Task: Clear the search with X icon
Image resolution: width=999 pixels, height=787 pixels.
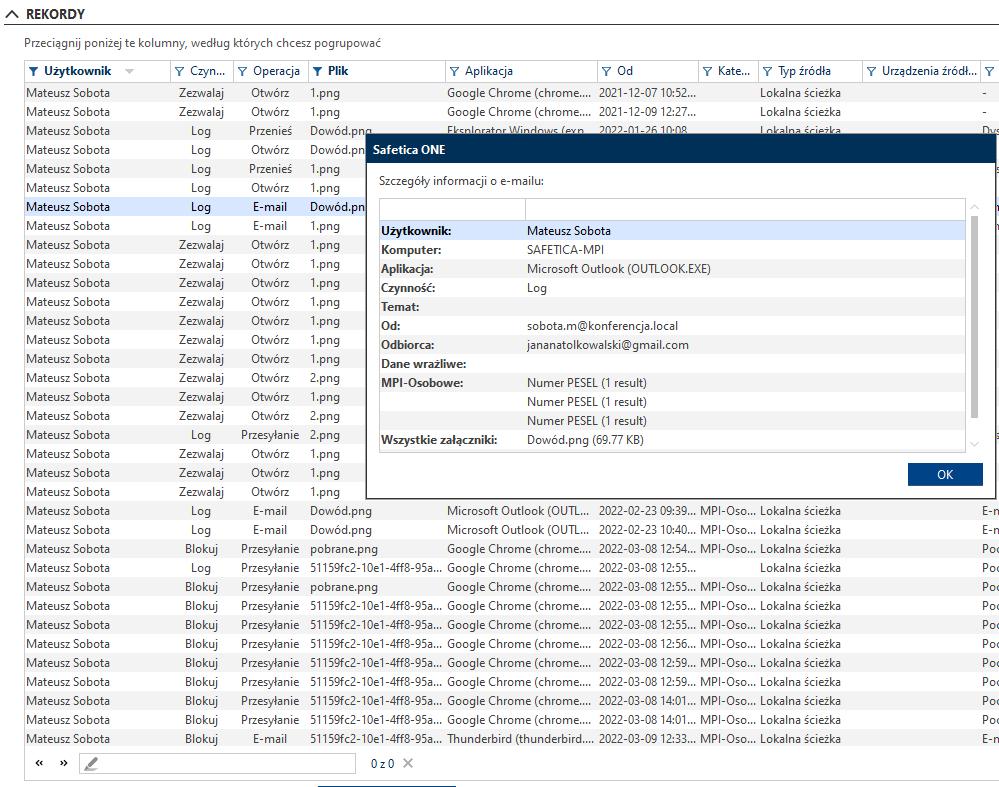Action: pos(407,764)
